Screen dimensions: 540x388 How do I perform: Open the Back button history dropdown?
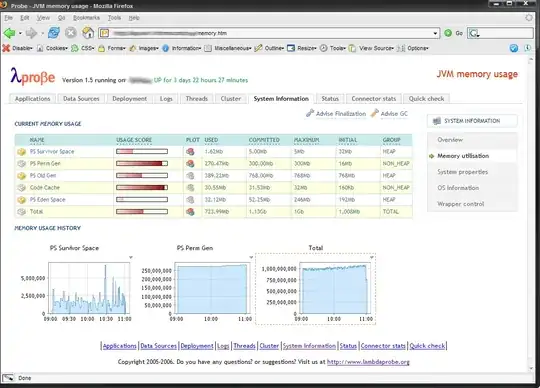(x=20, y=33)
